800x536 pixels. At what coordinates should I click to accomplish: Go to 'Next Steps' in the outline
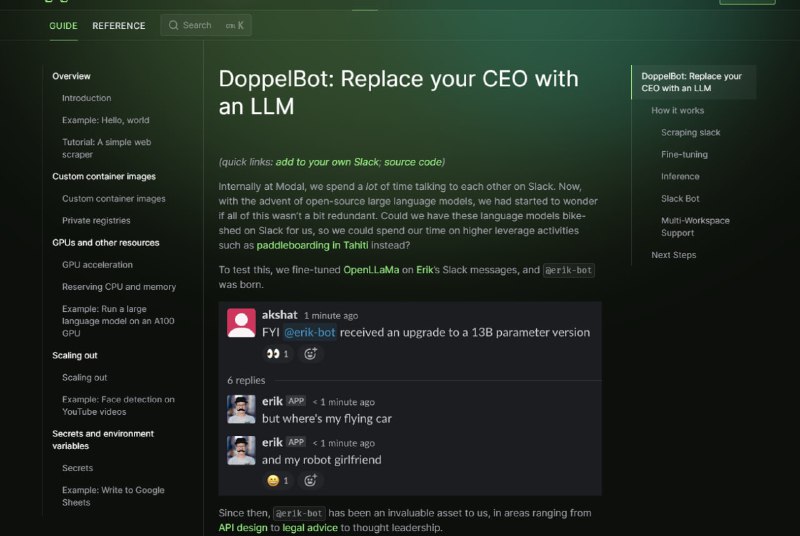point(673,255)
